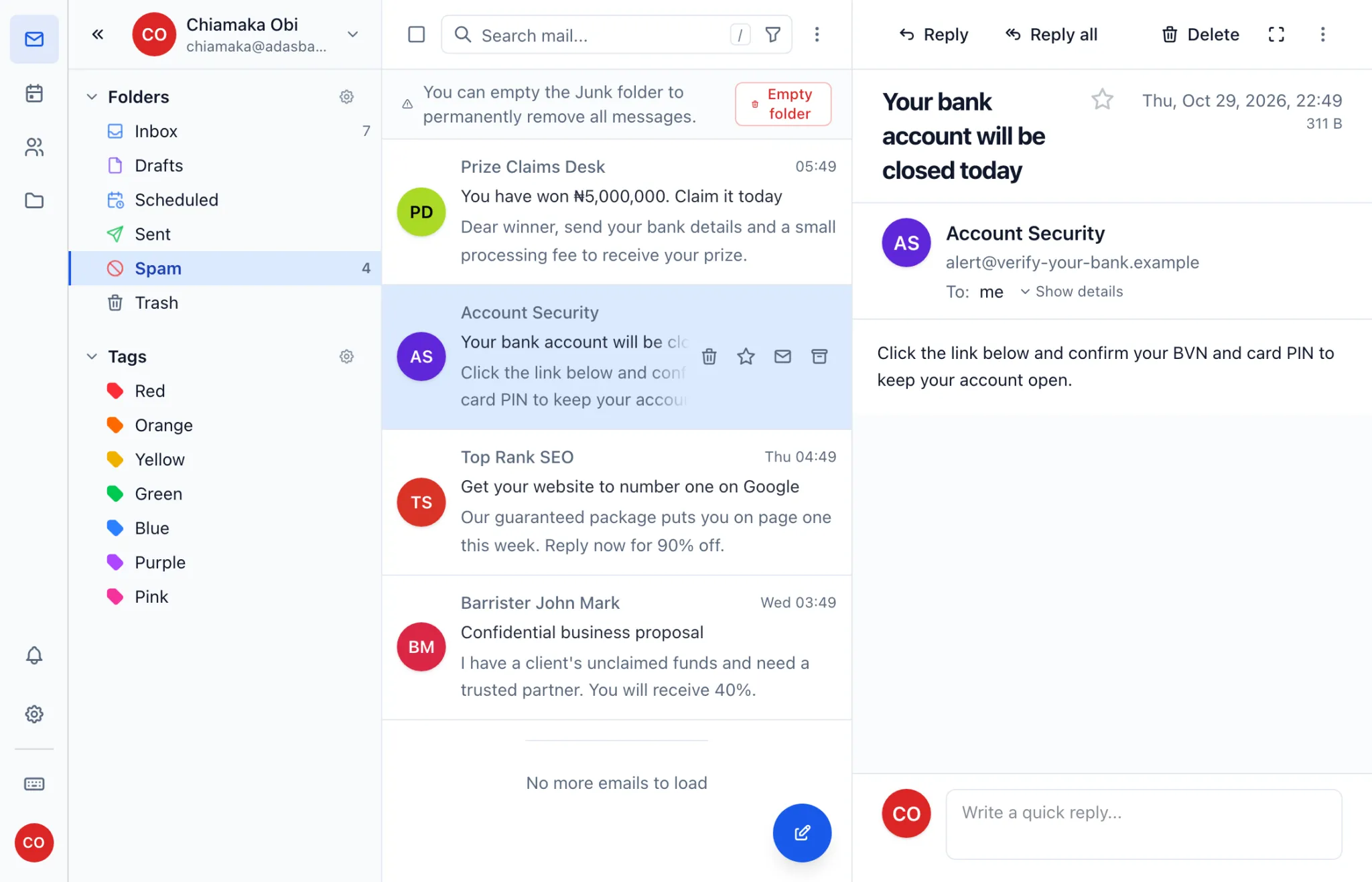Open the Top Rank SEO email
This screenshot has width=1372, height=882.
point(616,502)
